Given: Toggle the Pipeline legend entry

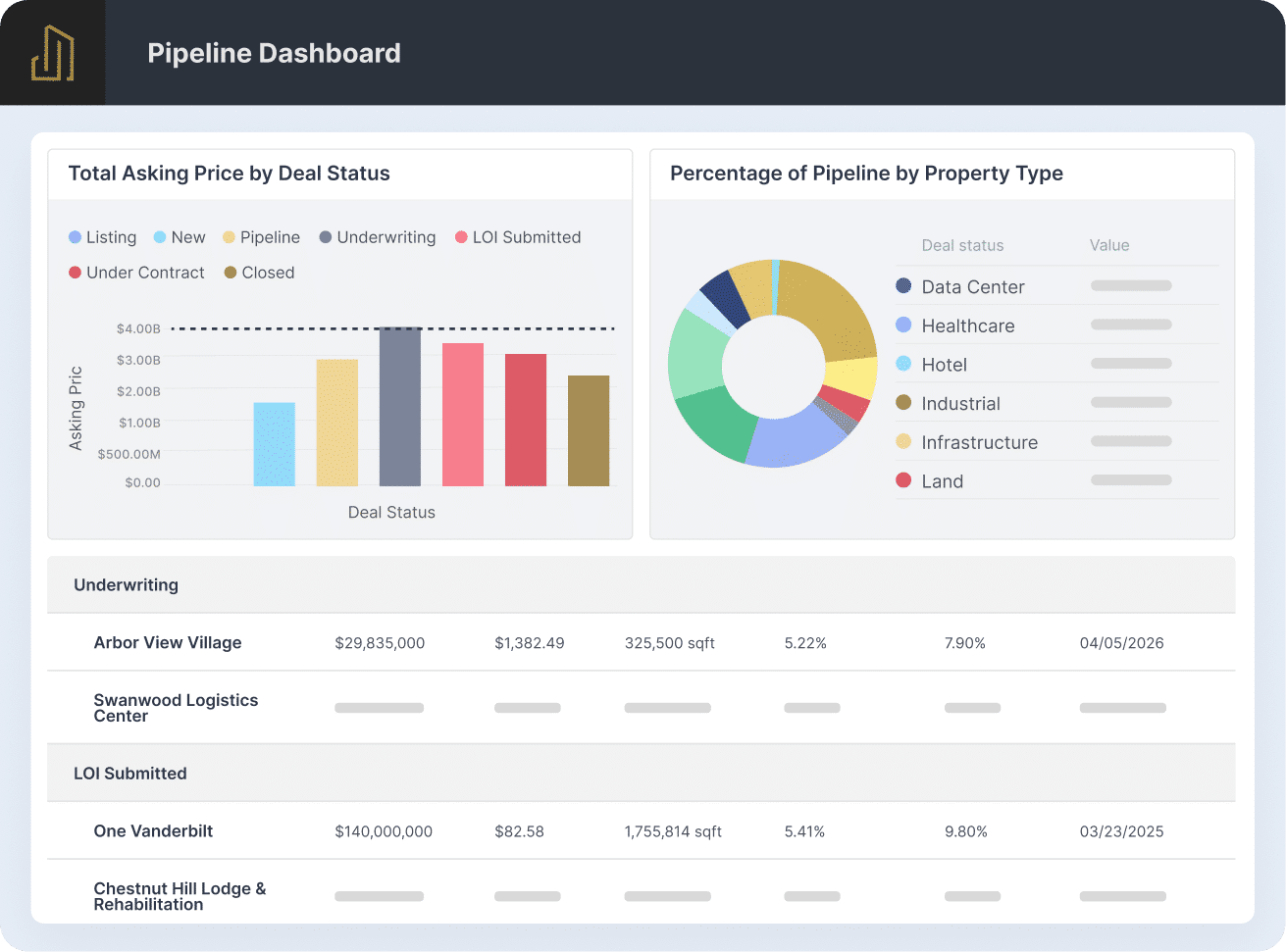Looking at the screenshot, I should pyautogui.click(x=261, y=237).
